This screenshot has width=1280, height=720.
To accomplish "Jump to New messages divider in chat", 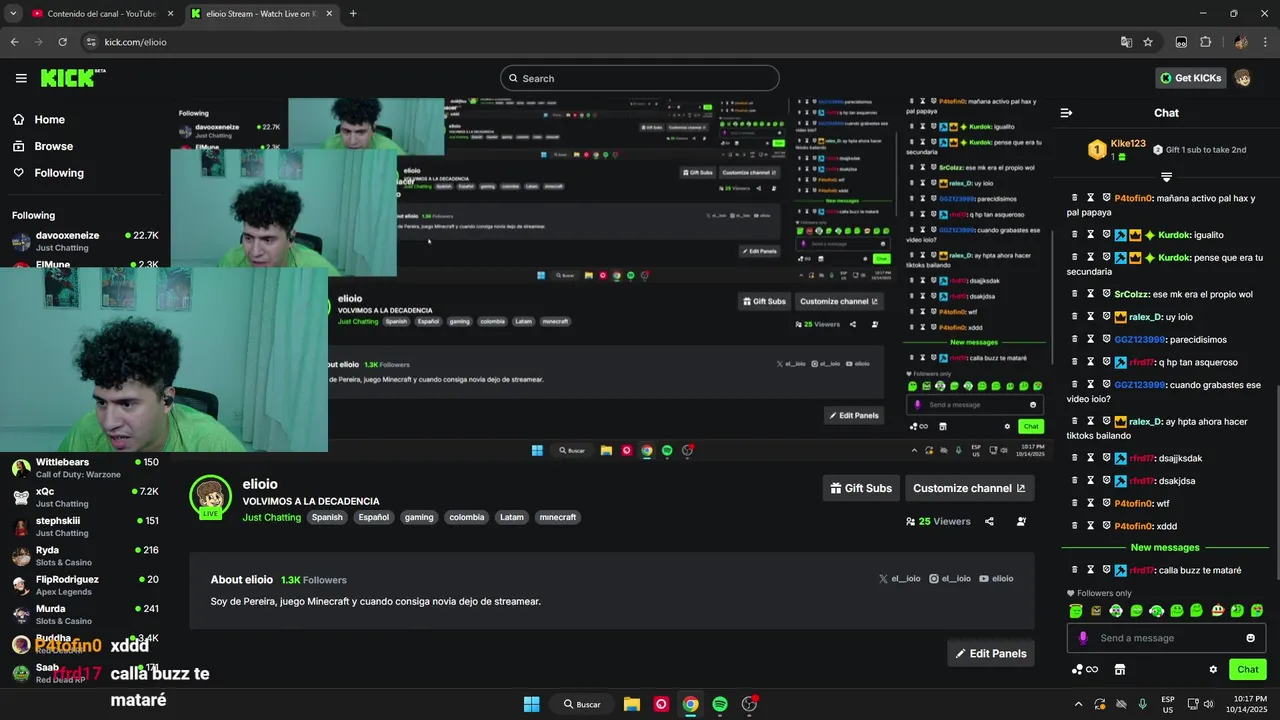I will point(1165,548).
